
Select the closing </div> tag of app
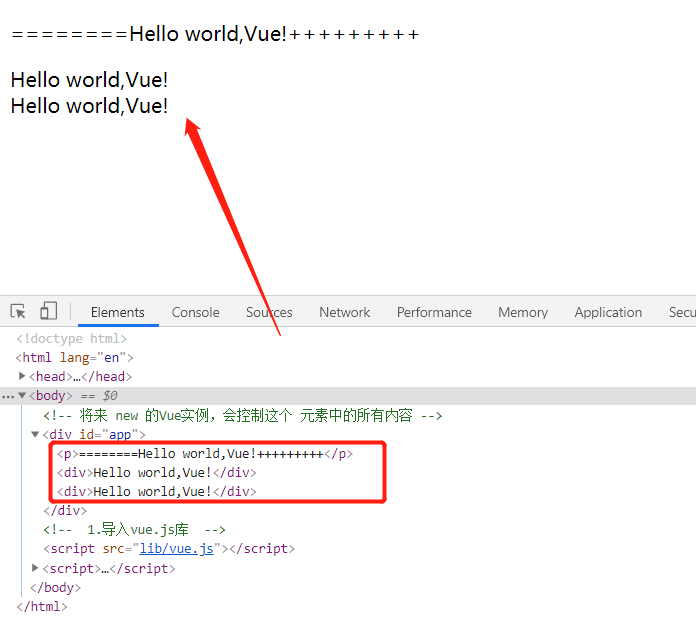[65, 510]
